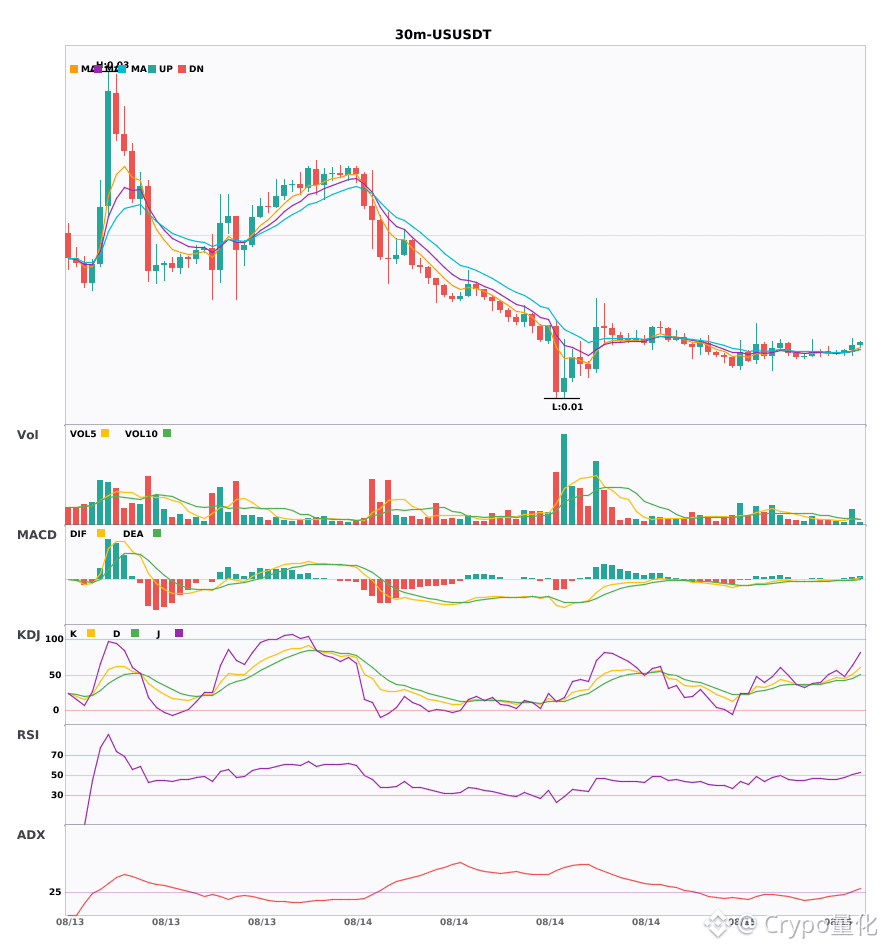Click the KDJ axis value 50
The height and width of the screenshot is (950, 885).
(x=55, y=675)
